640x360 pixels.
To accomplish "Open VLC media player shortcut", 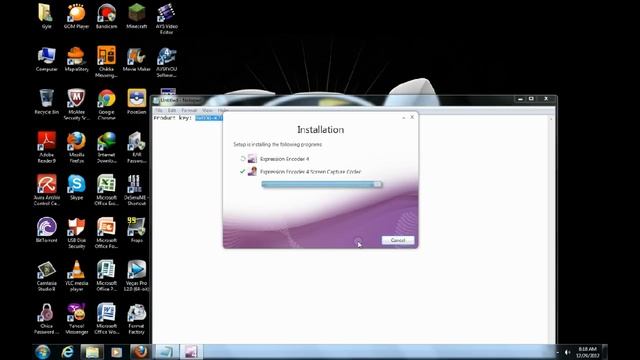I will (x=76, y=276).
